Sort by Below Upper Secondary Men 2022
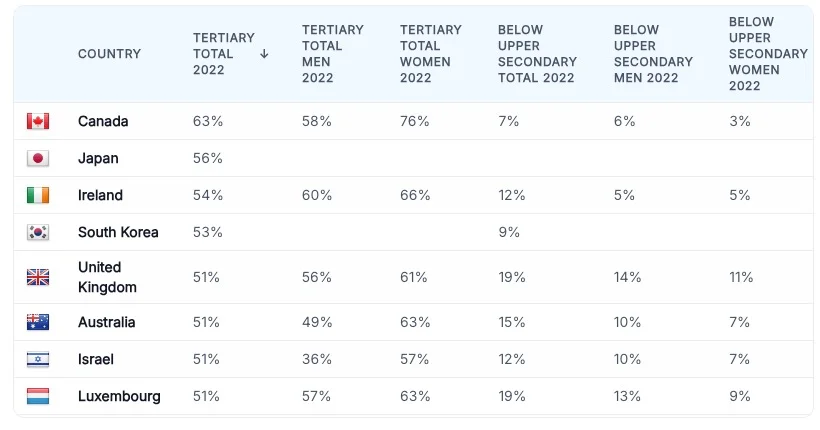Screen dimensions: 820x430 tap(652, 54)
